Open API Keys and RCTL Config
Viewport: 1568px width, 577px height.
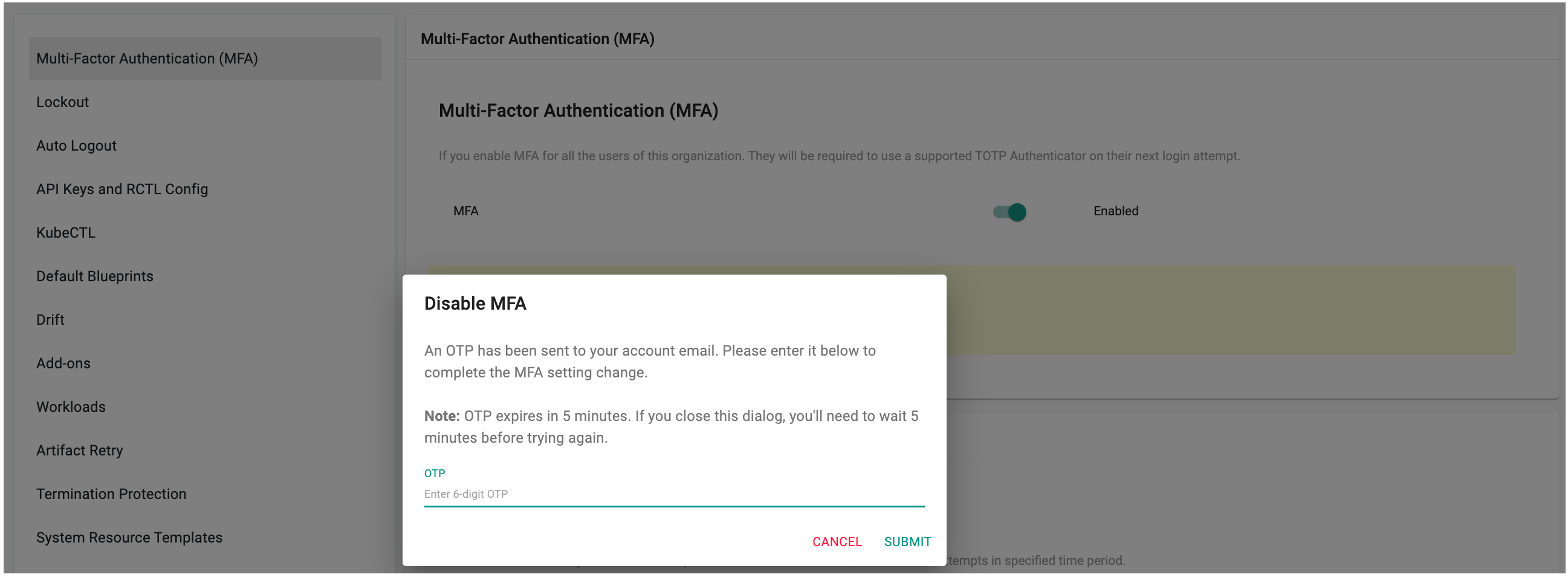pyautogui.click(x=121, y=189)
